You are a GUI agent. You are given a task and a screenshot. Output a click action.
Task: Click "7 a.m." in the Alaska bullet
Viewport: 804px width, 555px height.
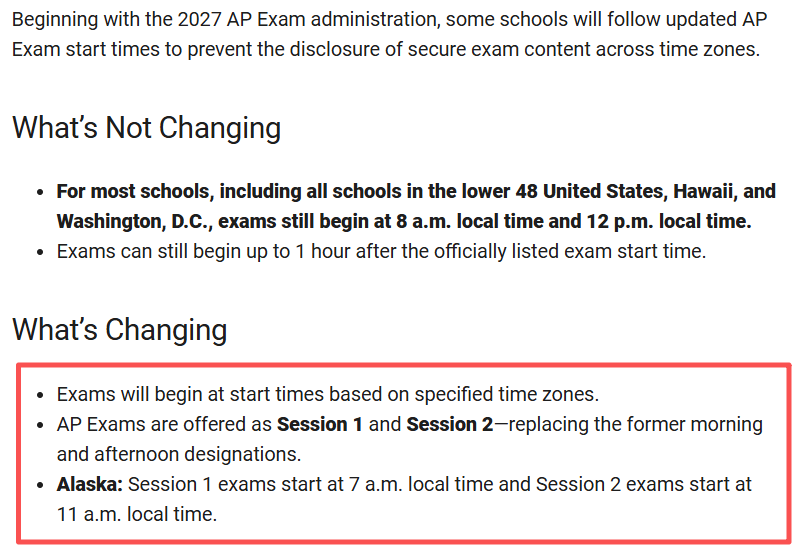click(375, 484)
